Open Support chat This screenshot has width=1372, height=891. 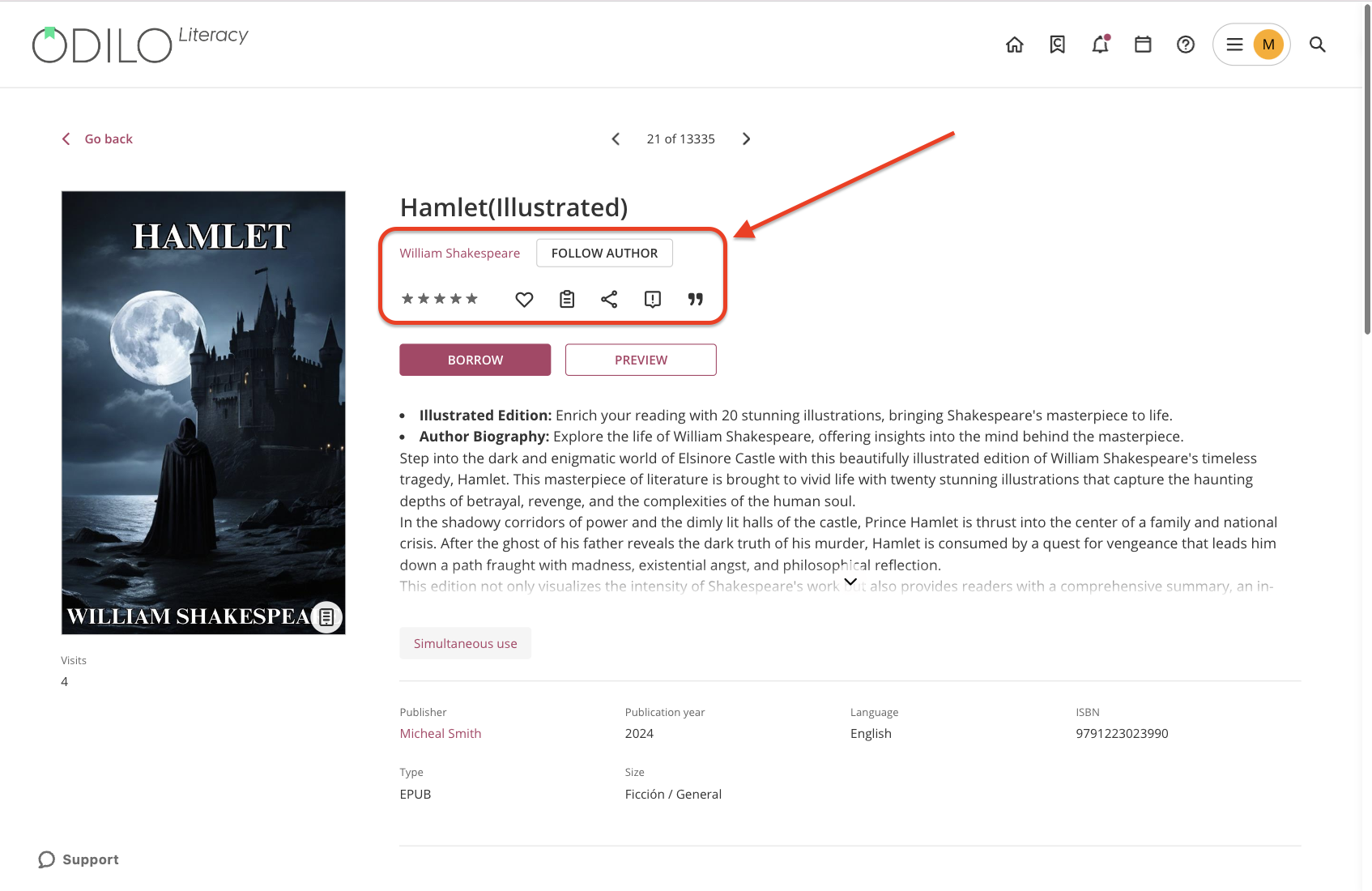(x=79, y=859)
